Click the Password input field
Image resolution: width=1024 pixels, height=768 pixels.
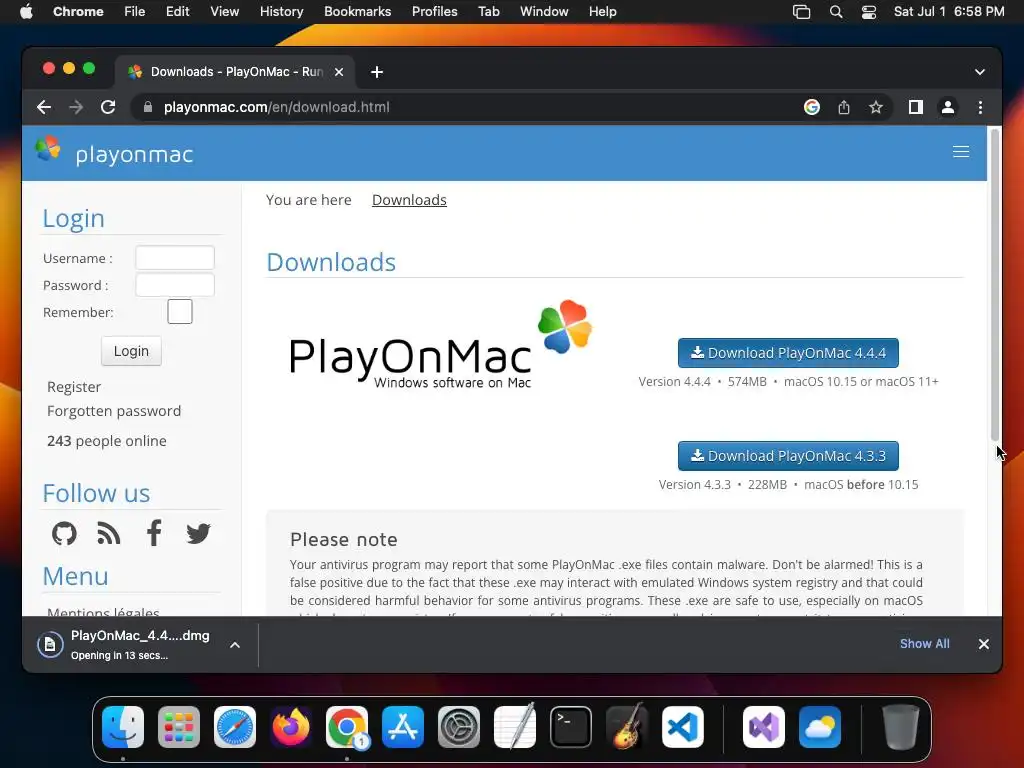(175, 285)
